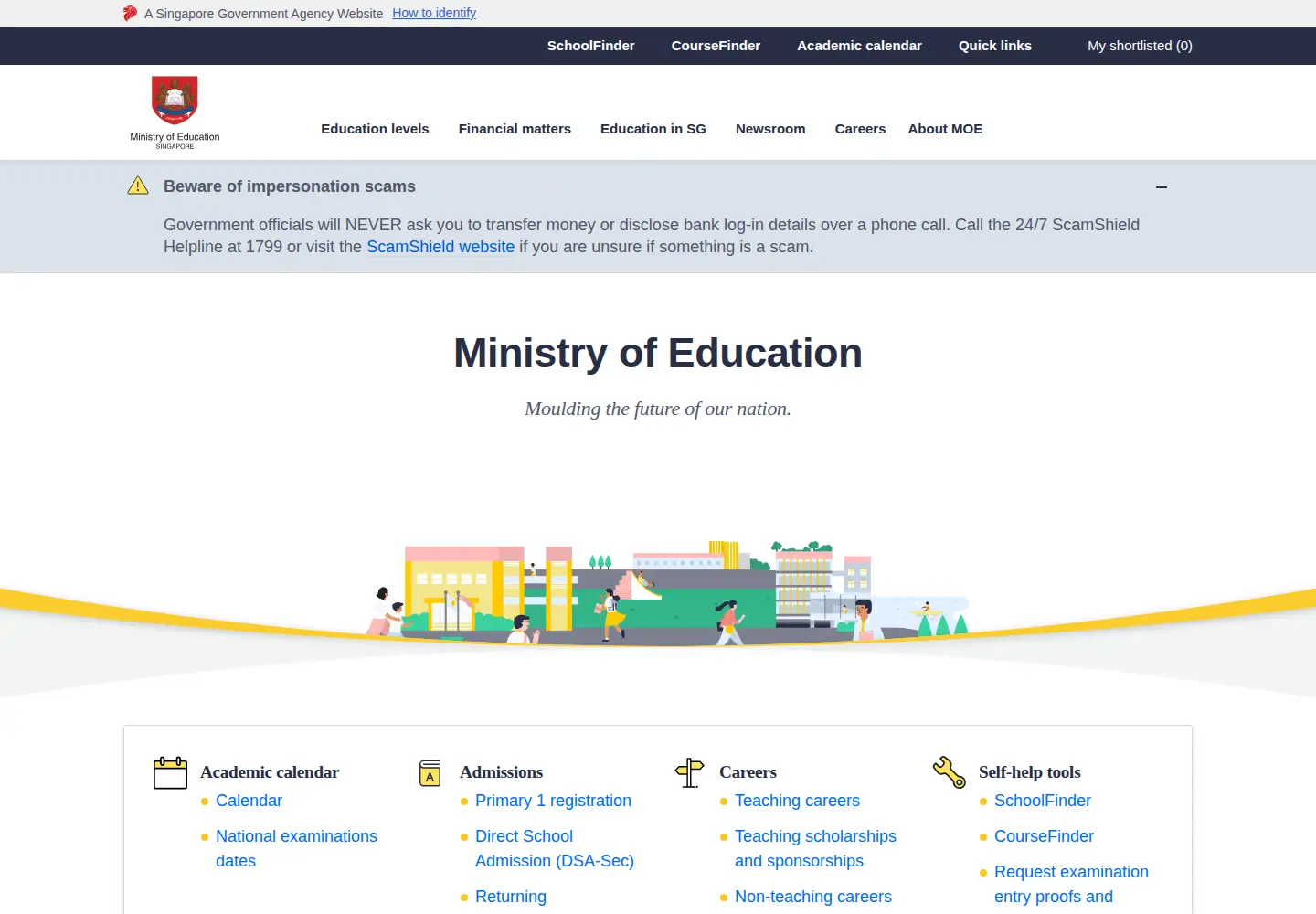
Task: Click the Careers signpost icon
Action: pyautogui.click(x=689, y=773)
